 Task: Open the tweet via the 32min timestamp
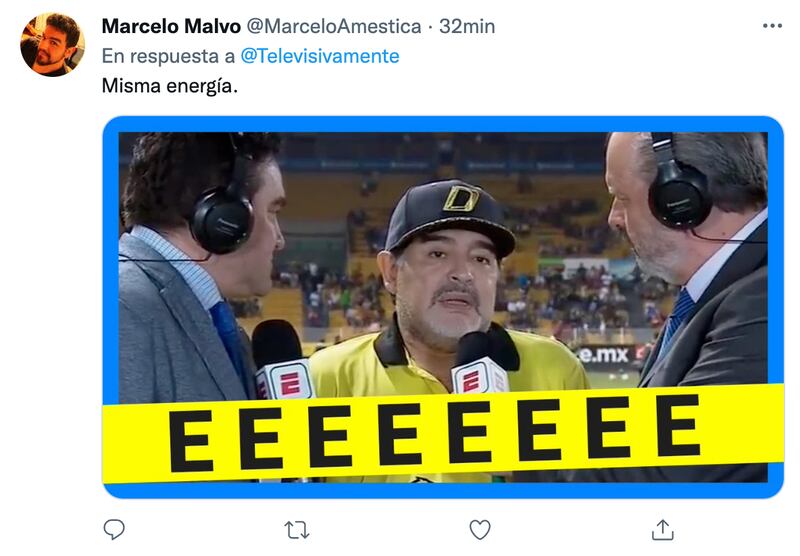[x=467, y=26]
